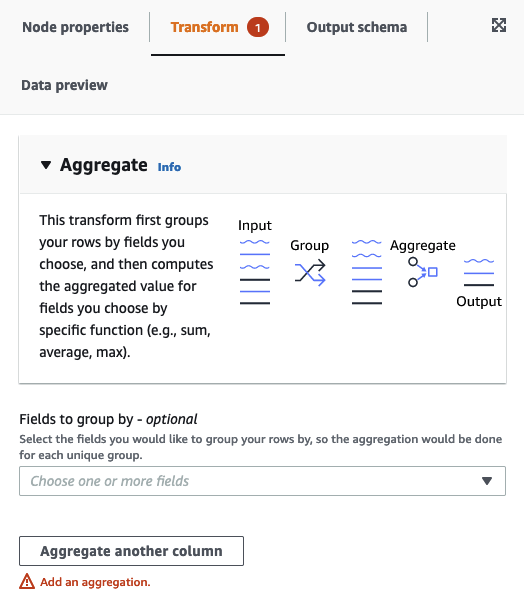Click the grouped rows diagram icon
Image resolution: width=524 pixels, height=613 pixels.
click(366, 272)
